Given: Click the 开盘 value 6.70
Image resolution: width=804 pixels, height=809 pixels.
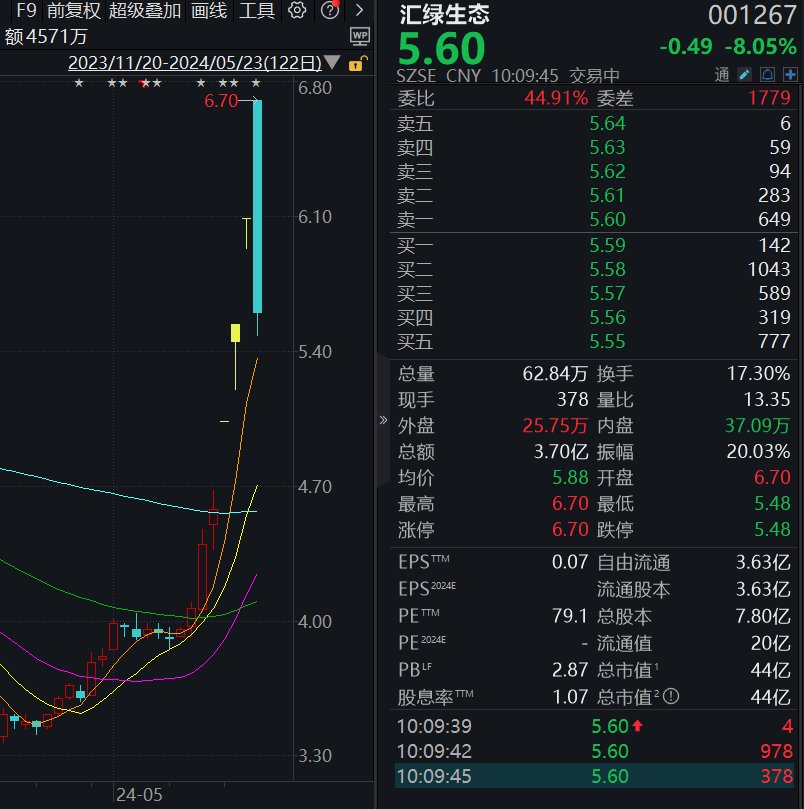Looking at the screenshot, I should tap(772, 477).
